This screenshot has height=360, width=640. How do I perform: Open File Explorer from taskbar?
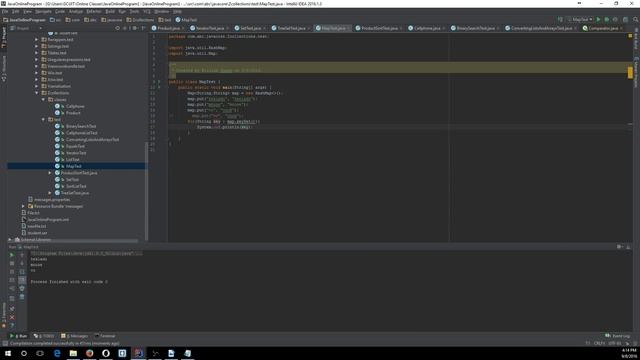(73, 353)
